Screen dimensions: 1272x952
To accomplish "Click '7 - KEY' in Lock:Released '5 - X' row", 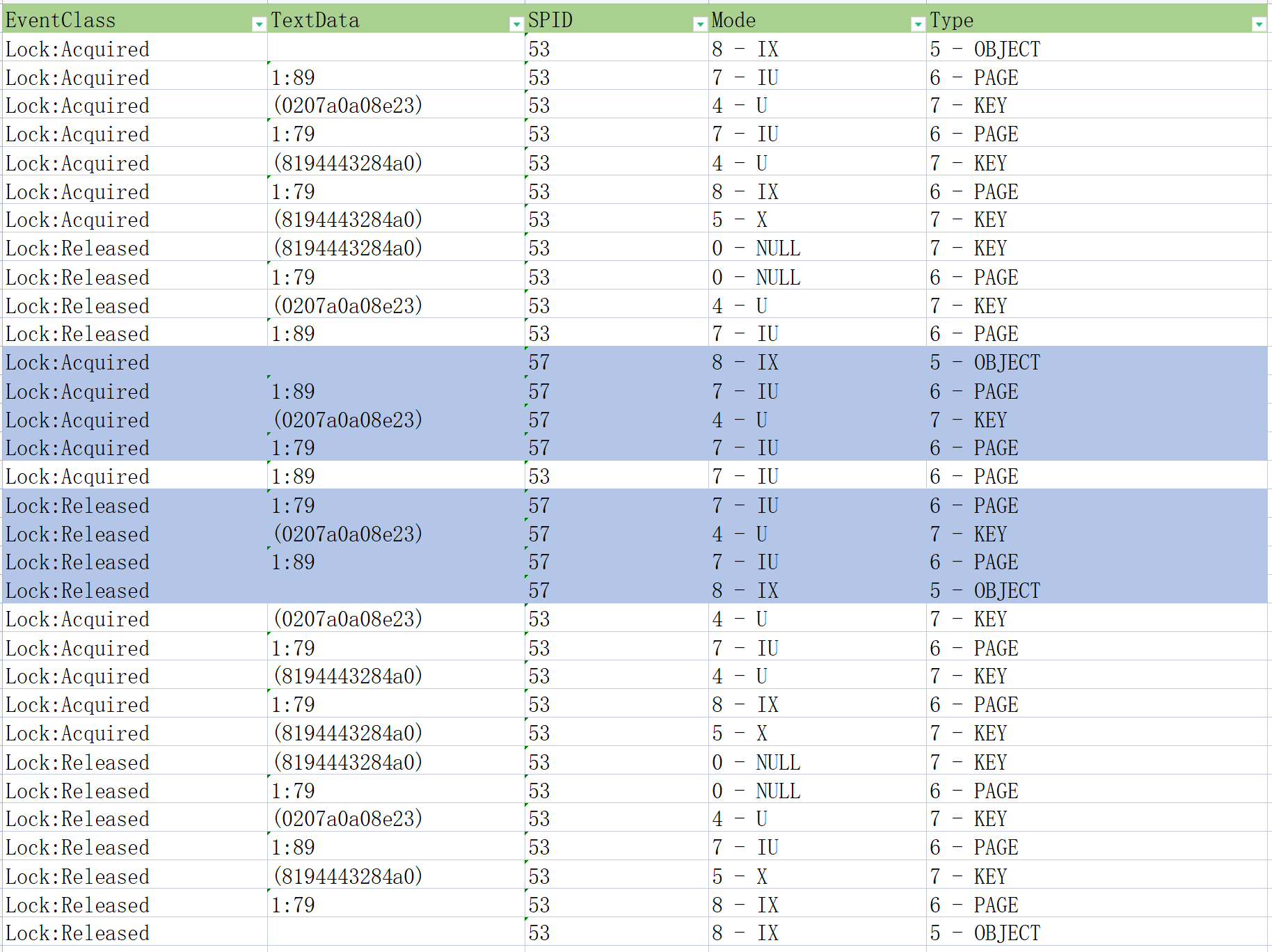I will coord(969,877).
